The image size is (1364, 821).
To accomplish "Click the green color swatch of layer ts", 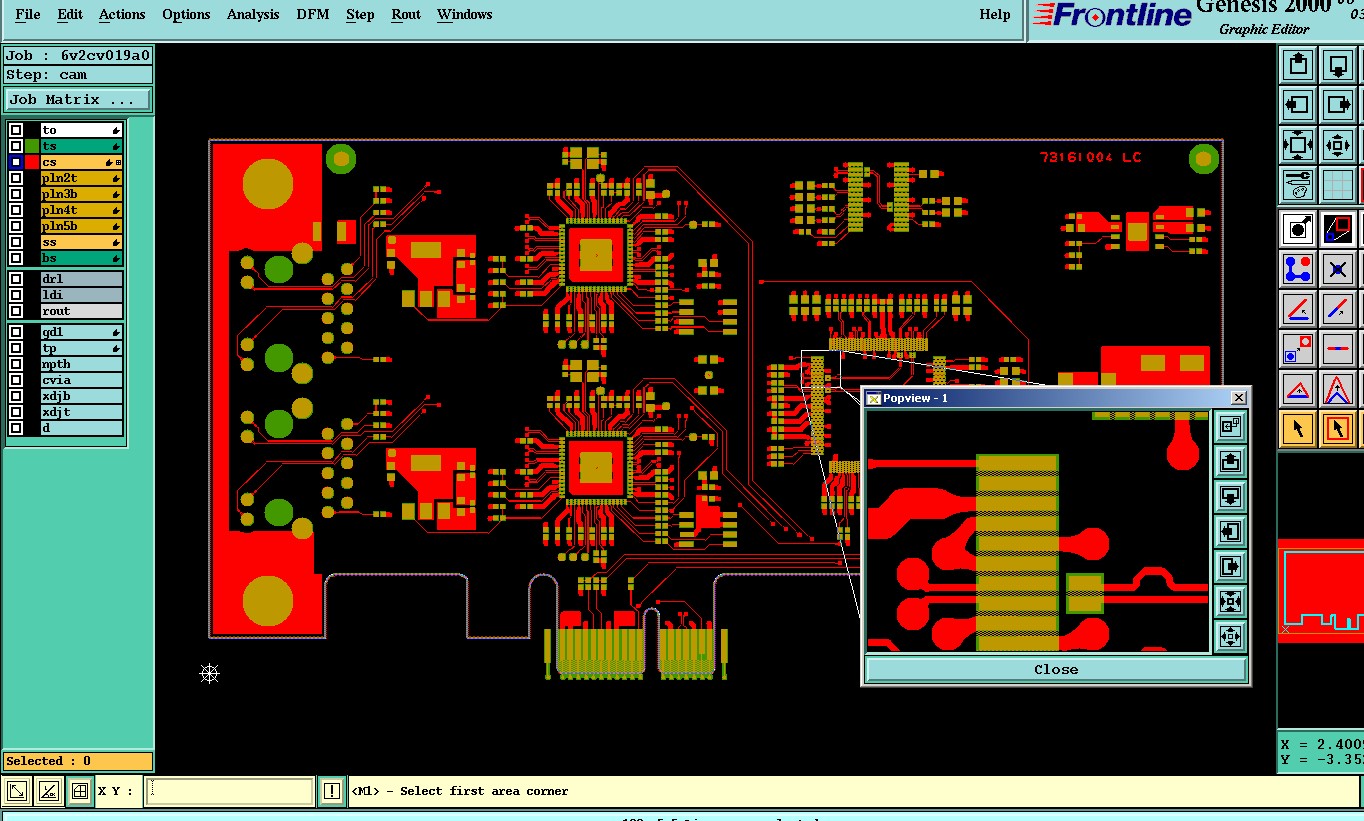I will point(32,146).
